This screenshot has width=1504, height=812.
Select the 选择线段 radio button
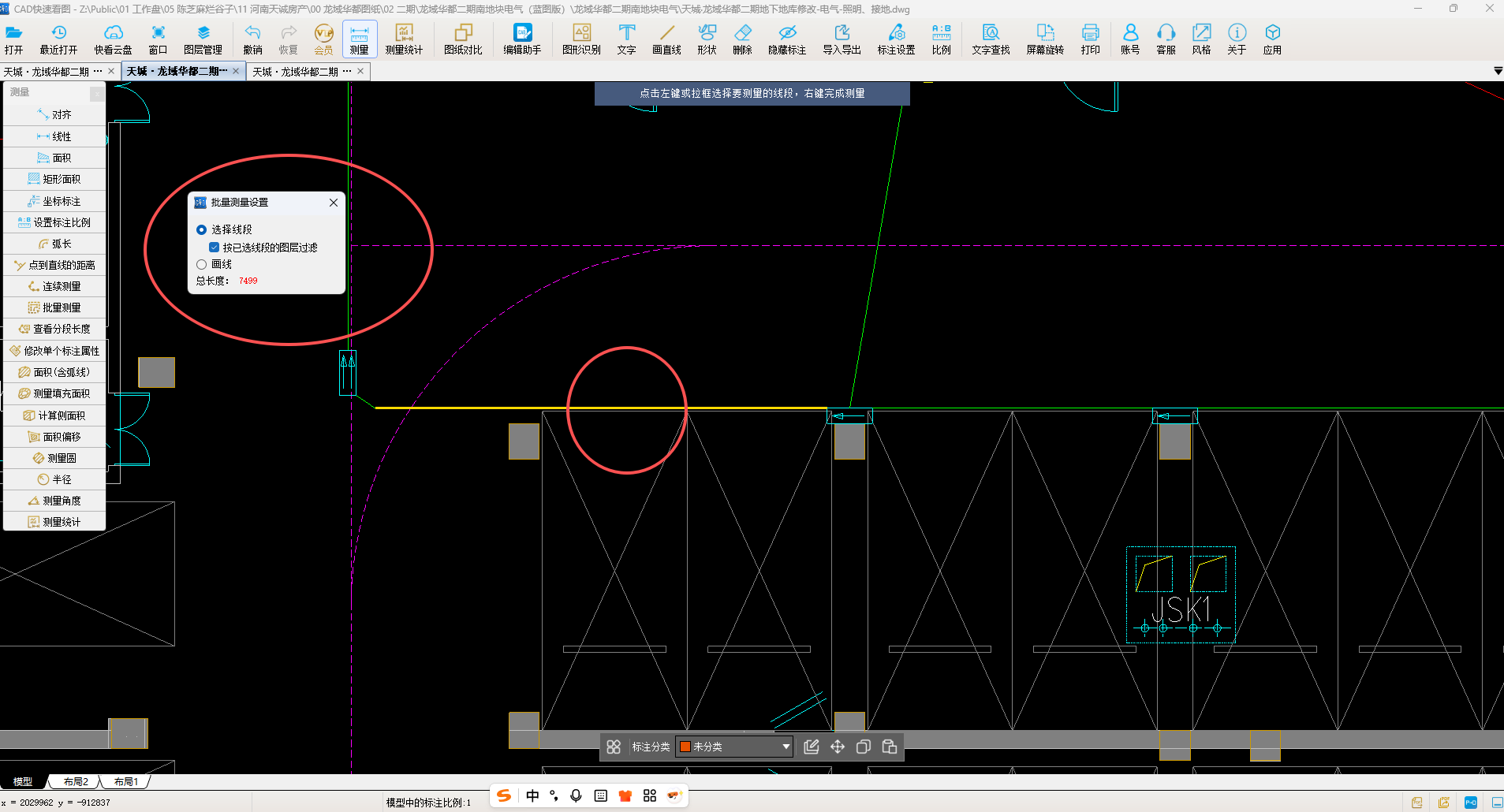[202, 229]
